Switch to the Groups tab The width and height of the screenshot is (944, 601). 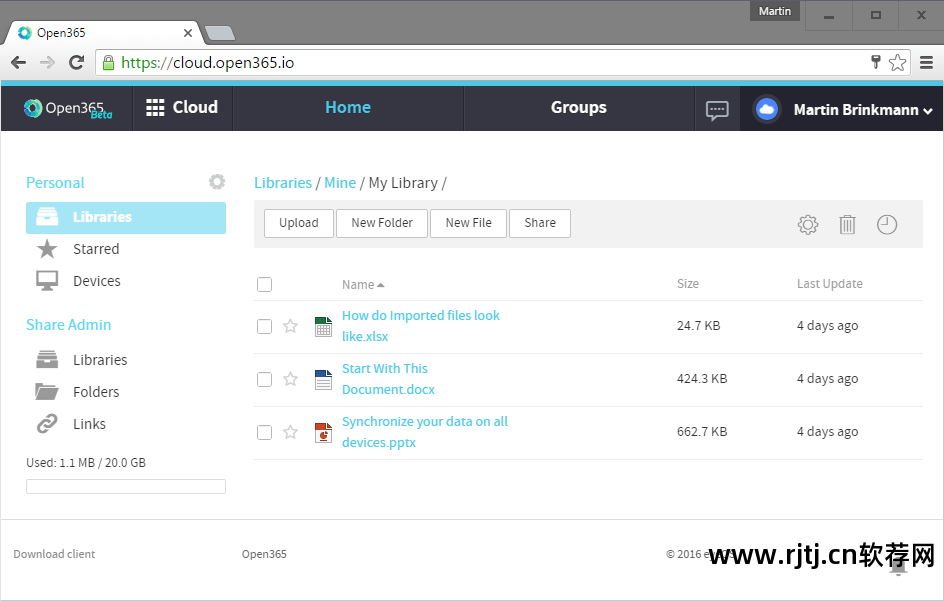tap(579, 108)
